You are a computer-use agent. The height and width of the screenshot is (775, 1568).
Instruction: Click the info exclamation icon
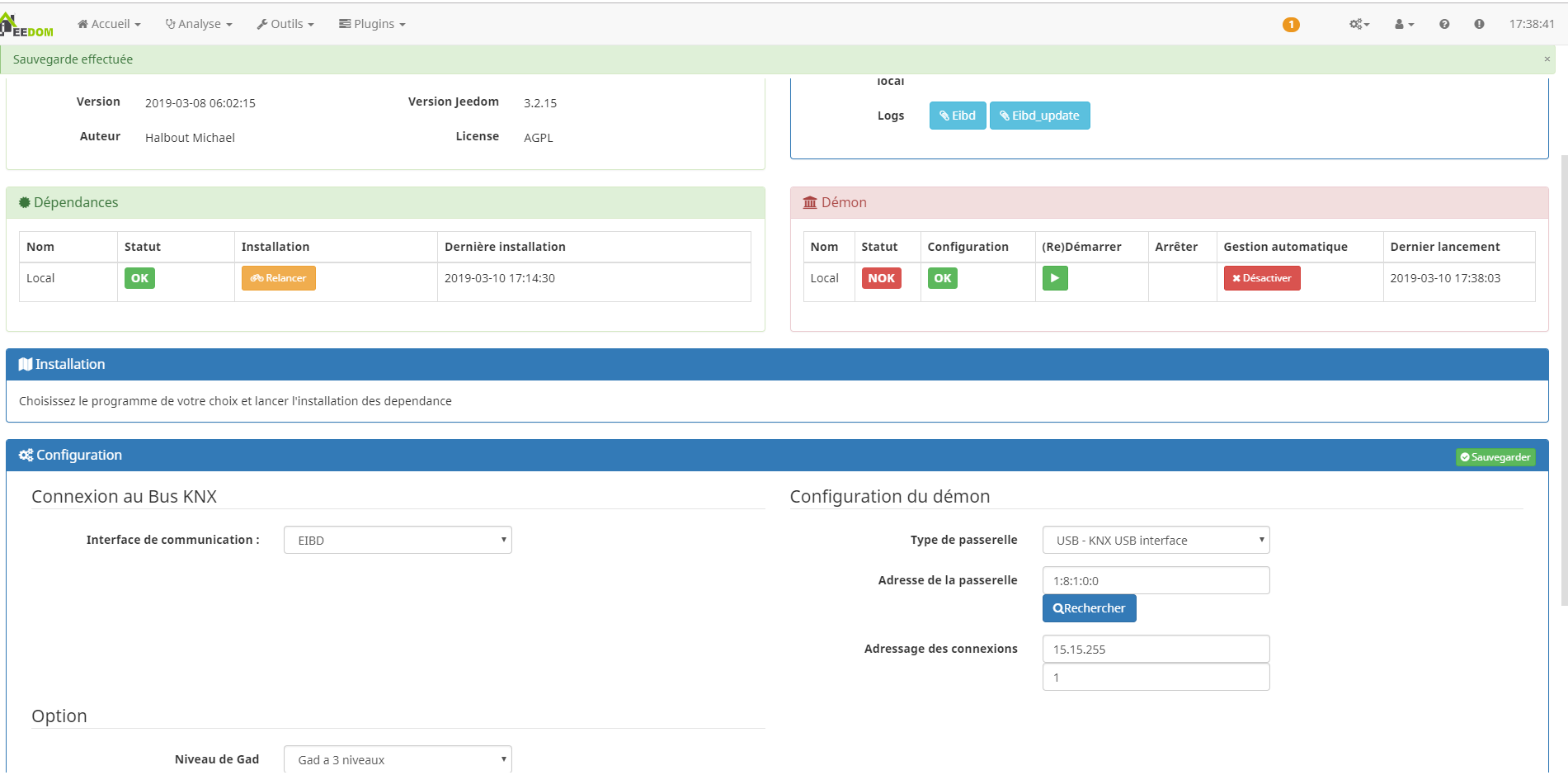[1479, 24]
